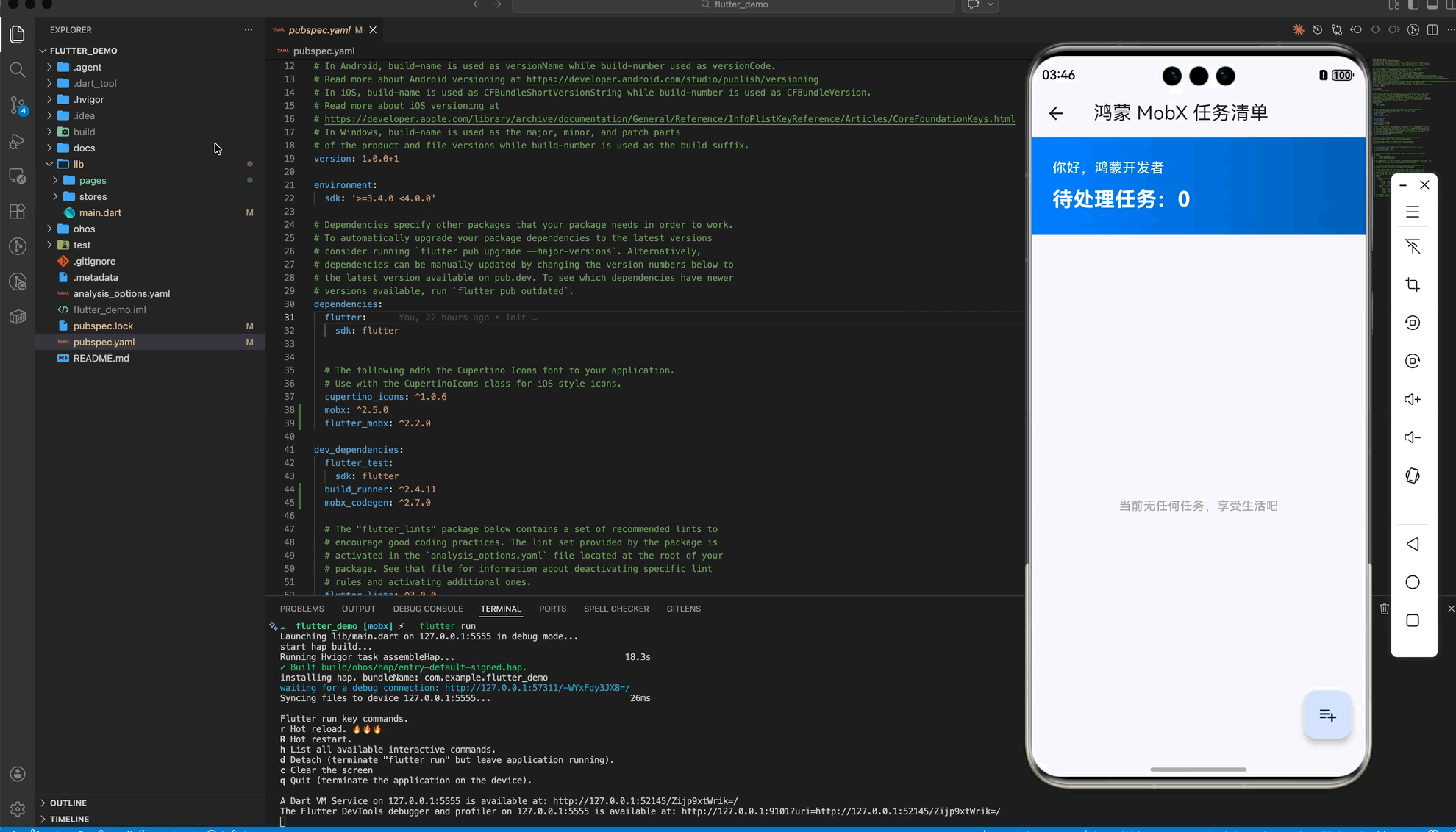Image resolution: width=1456 pixels, height=832 pixels.
Task: Open the Extensions view icon
Action: point(18,212)
